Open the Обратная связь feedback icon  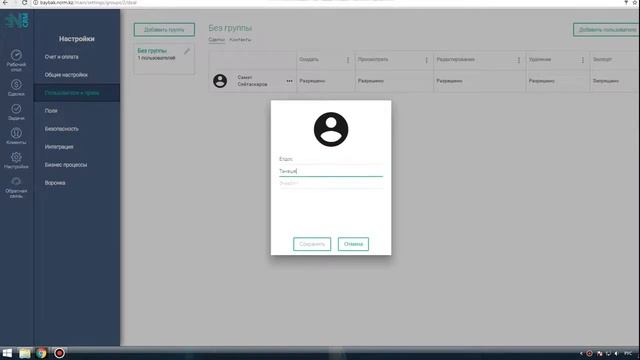click(16, 181)
